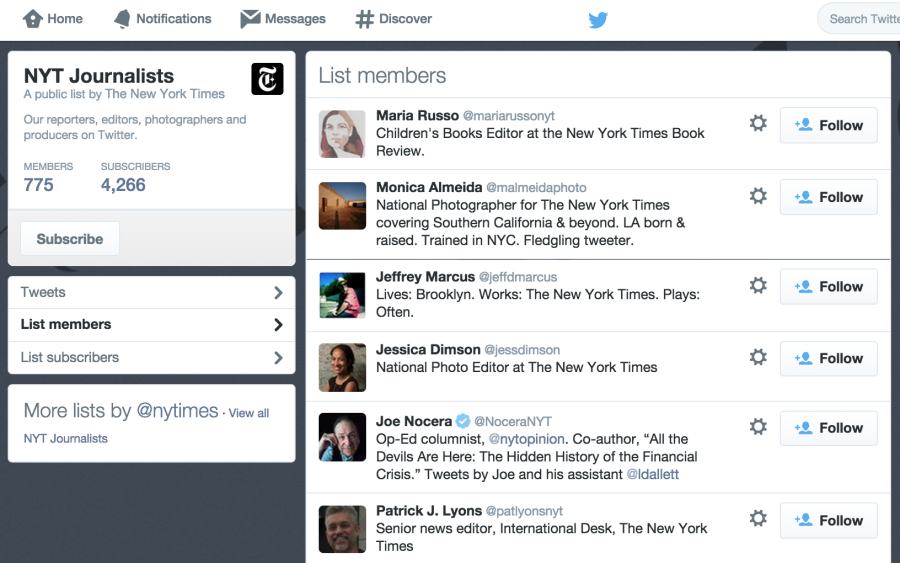The height and width of the screenshot is (563, 900).
Task: Click Patrick J. Lyons's name
Action: coord(429,511)
